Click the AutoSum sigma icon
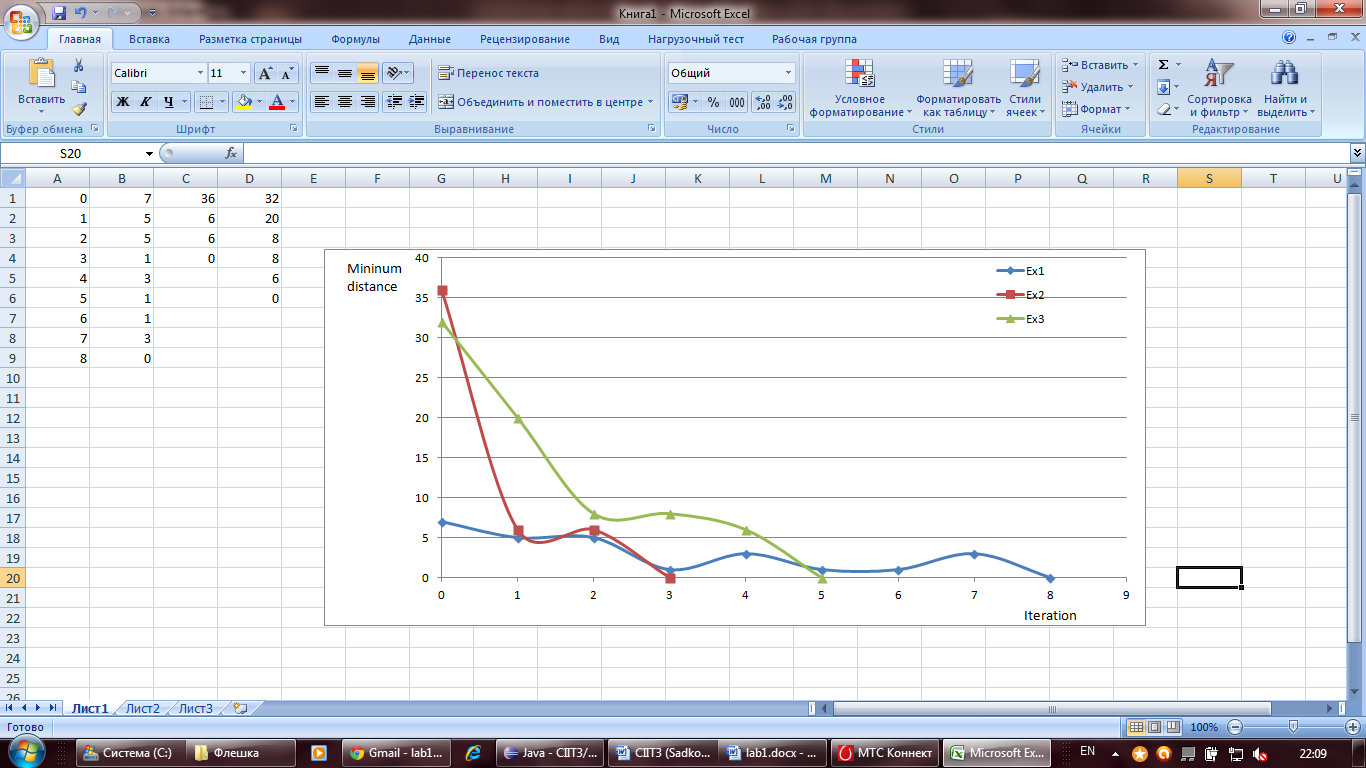 [1163, 65]
